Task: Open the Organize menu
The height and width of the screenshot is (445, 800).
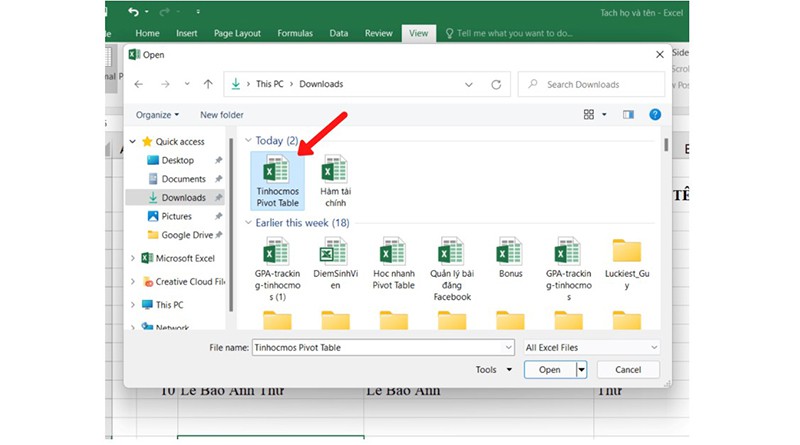Action: click(x=157, y=115)
